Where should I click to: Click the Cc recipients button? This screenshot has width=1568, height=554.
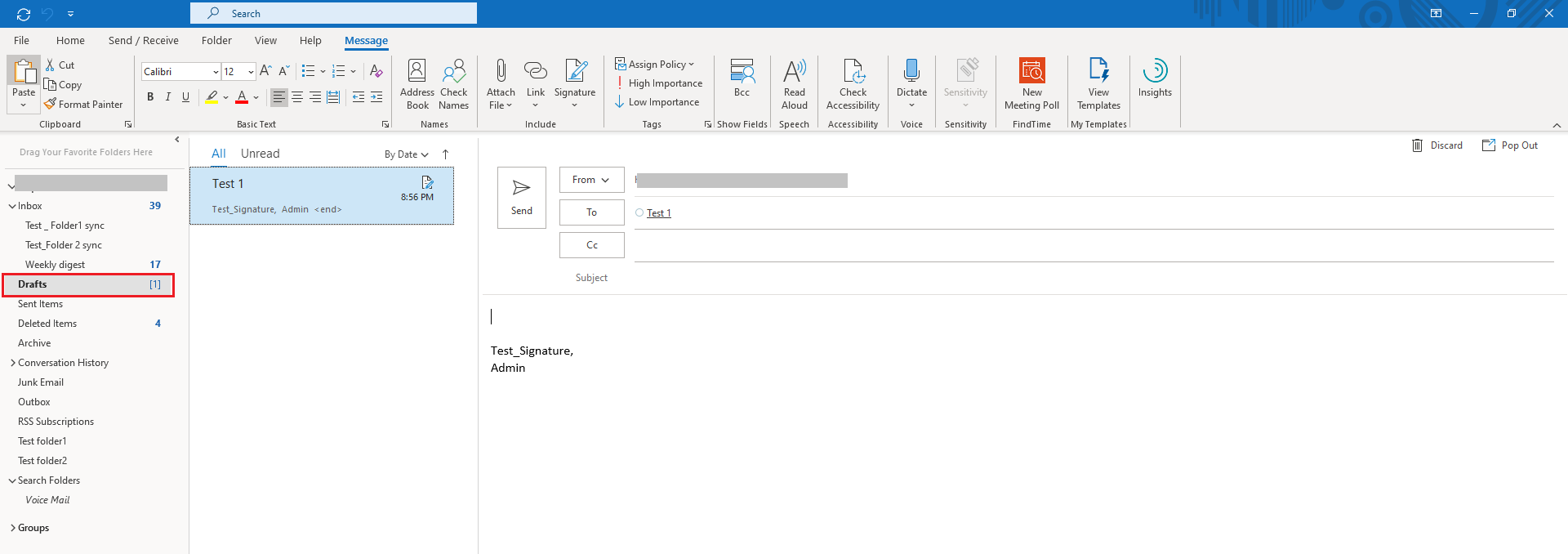tap(591, 245)
